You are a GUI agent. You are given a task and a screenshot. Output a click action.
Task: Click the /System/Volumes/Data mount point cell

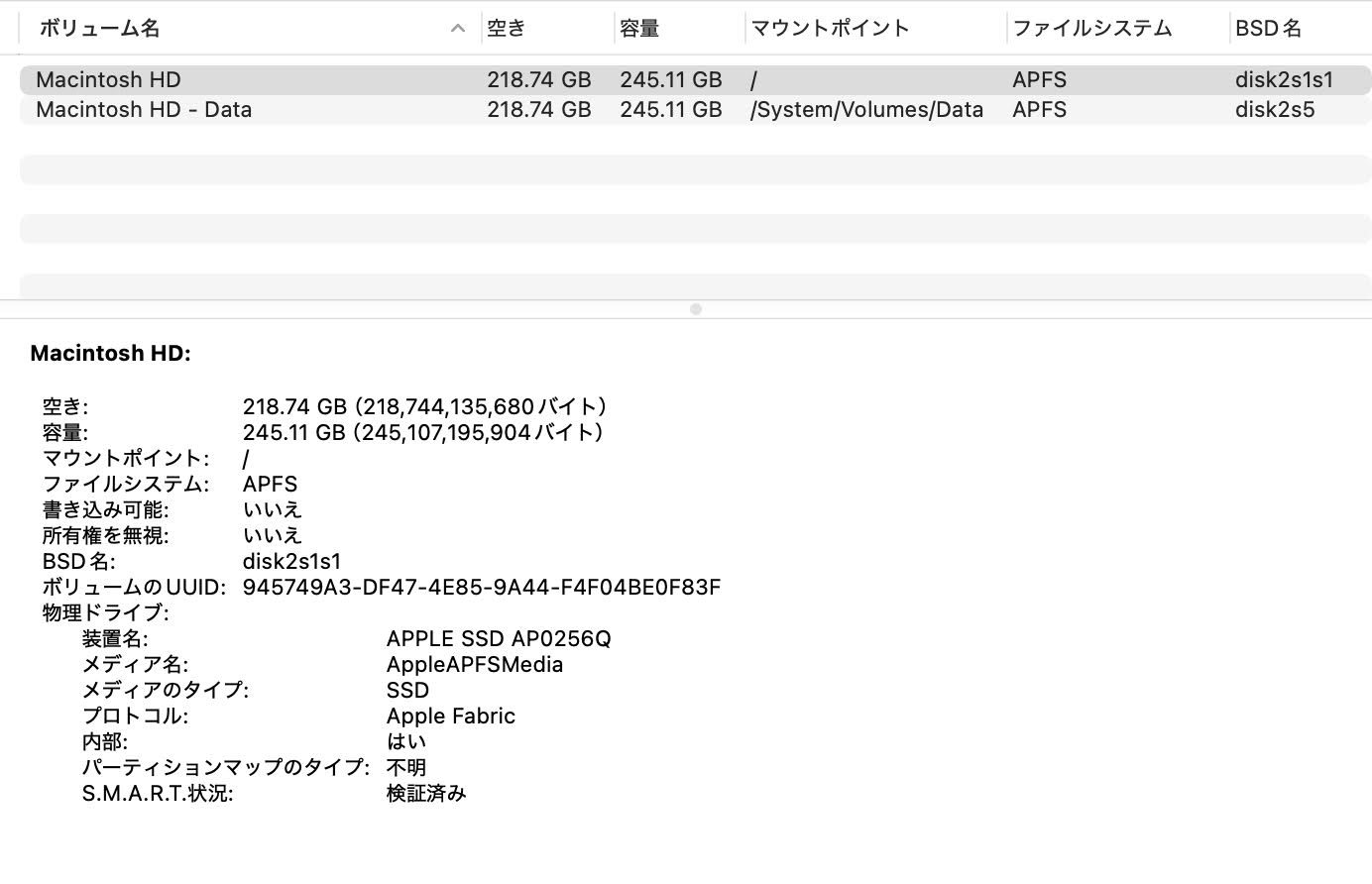(866, 109)
